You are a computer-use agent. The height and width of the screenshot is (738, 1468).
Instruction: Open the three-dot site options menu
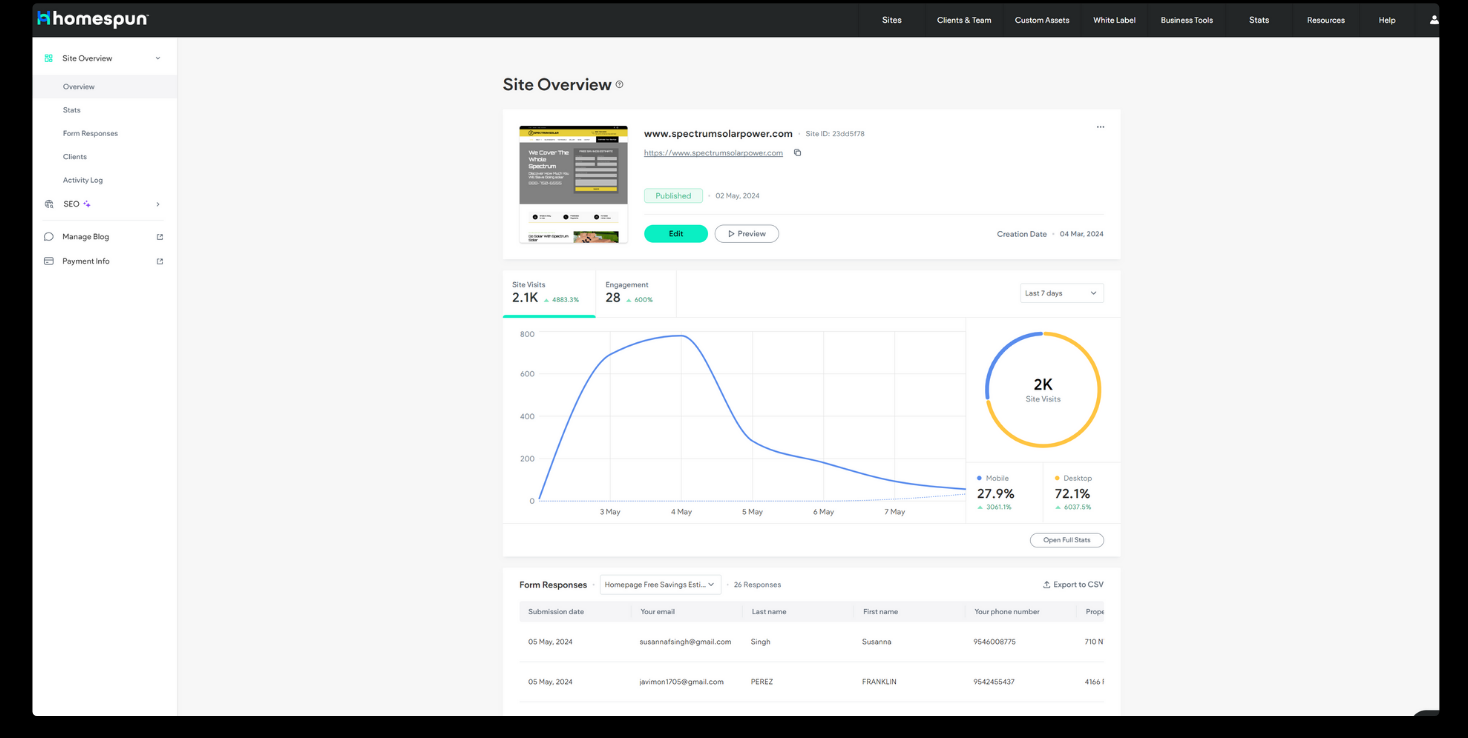click(1100, 127)
